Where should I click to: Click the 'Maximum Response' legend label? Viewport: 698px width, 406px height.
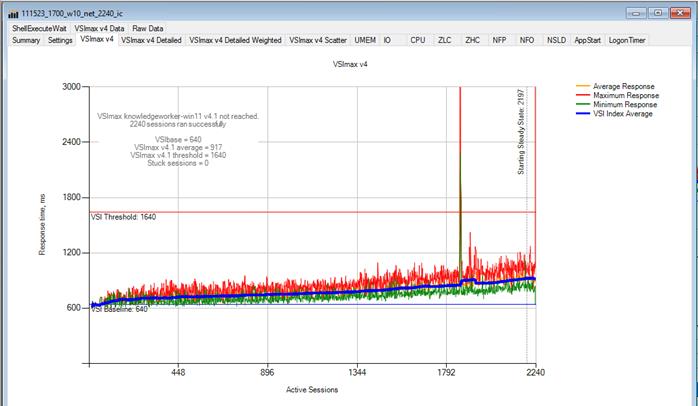click(626, 95)
